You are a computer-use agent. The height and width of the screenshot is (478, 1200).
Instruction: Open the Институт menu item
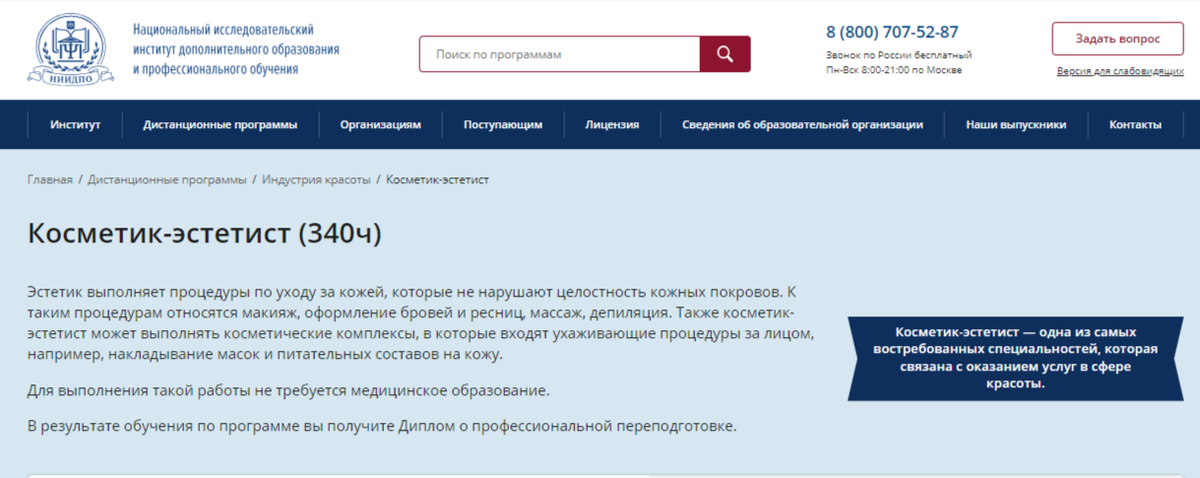(x=76, y=125)
